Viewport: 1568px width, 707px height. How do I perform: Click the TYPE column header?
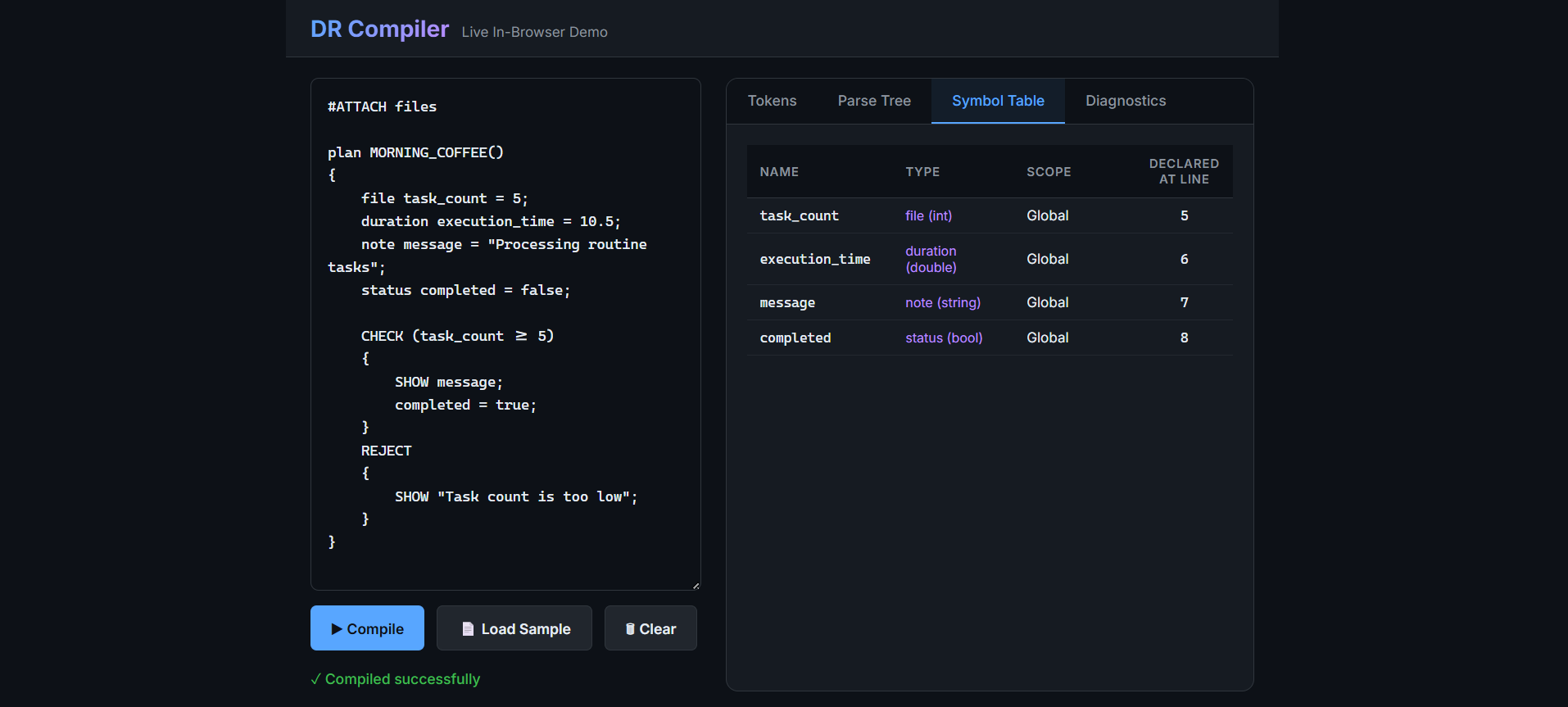(922, 172)
